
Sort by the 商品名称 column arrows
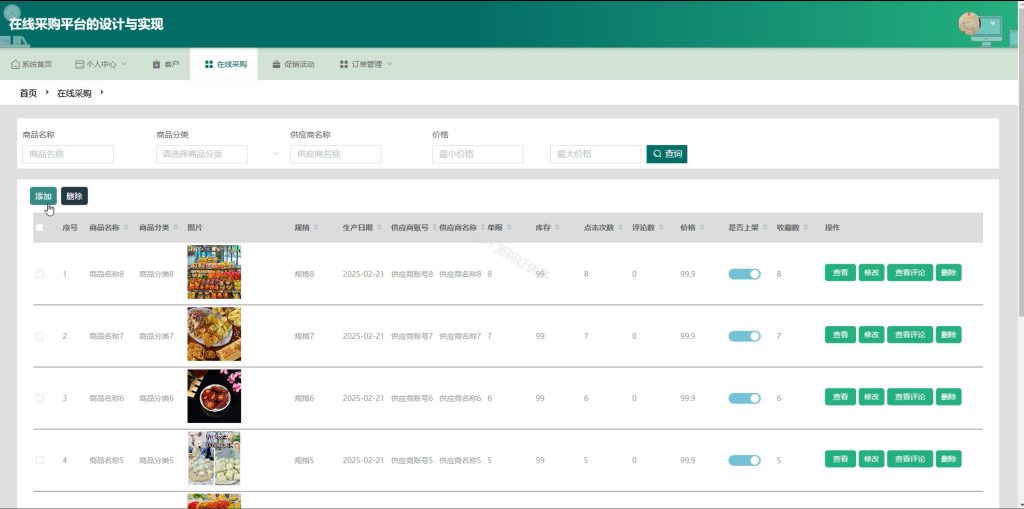[125, 227]
